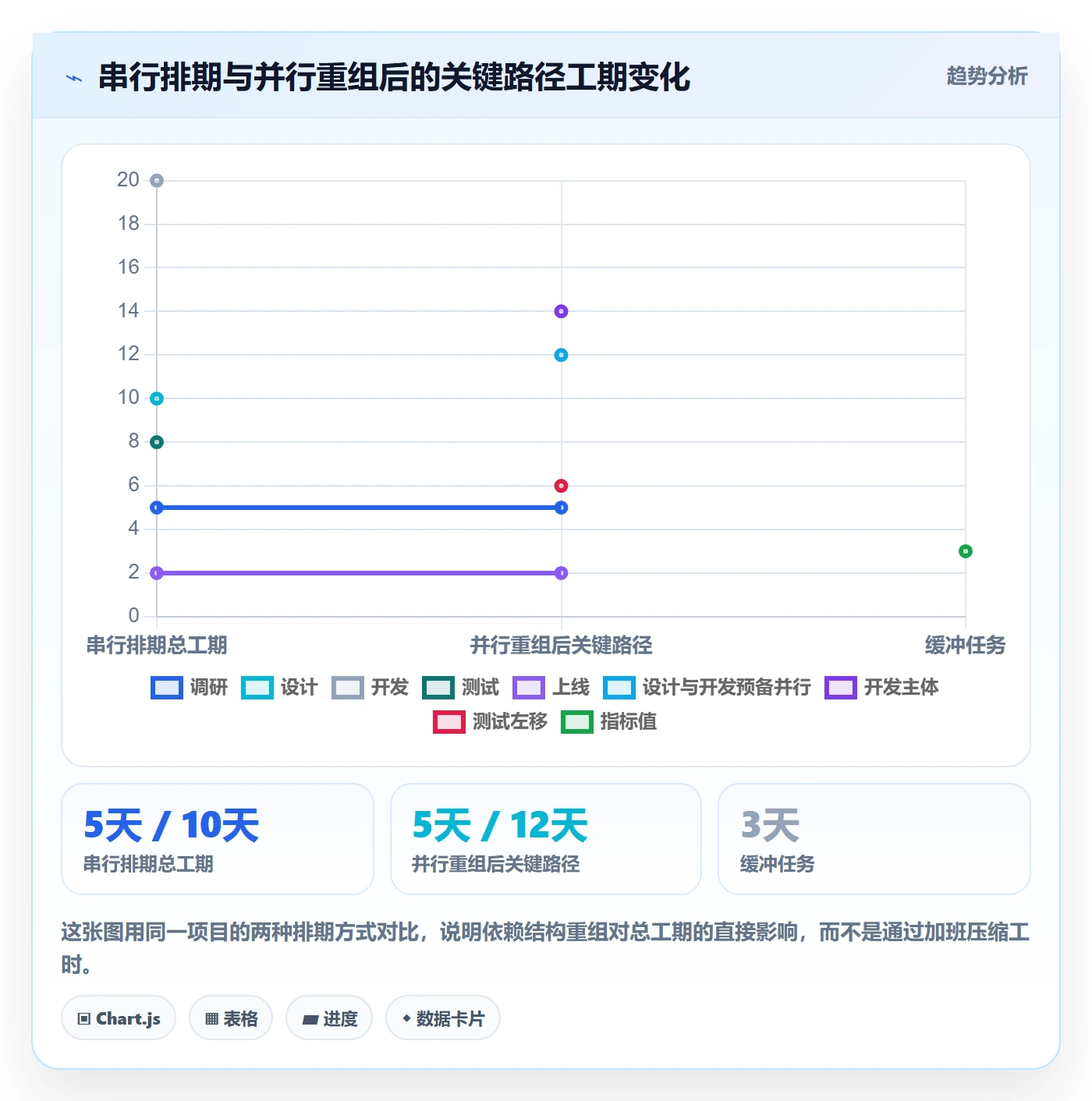Click the square icon in the Chart.js chip
The width and height of the screenshot is (1092, 1101).
pyautogui.click(x=84, y=1018)
